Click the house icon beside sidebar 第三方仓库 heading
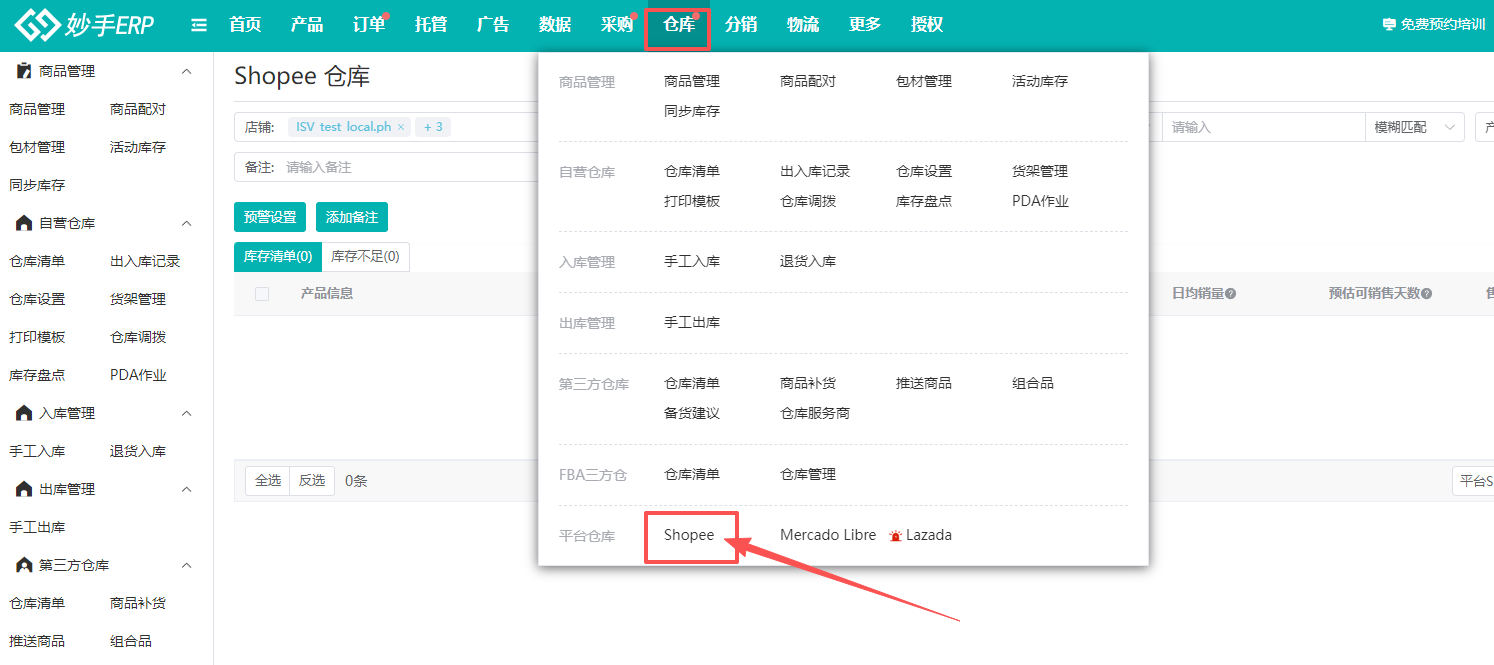This screenshot has height=665, width=1494. point(24,565)
